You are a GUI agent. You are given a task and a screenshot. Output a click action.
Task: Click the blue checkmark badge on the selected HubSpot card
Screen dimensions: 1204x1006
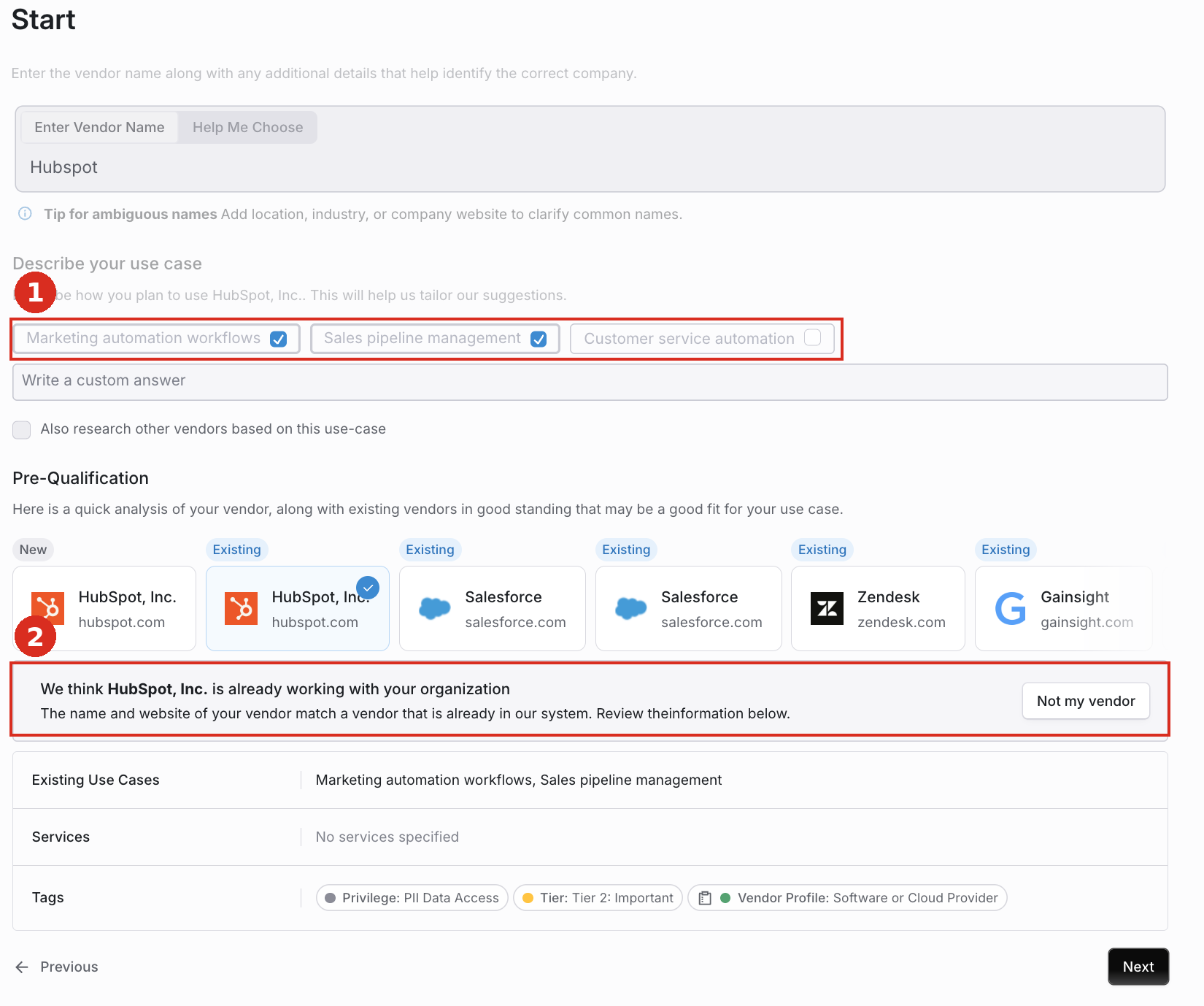coord(368,588)
